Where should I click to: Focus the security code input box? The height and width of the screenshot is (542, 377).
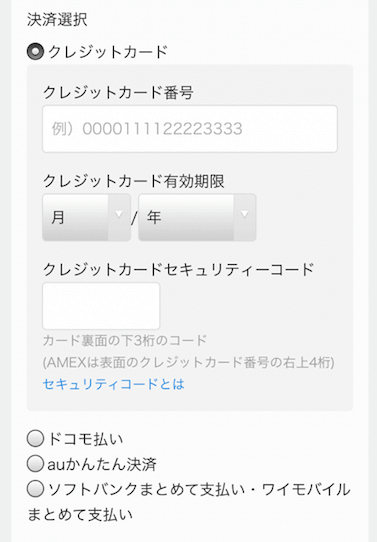(x=101, y=306)
